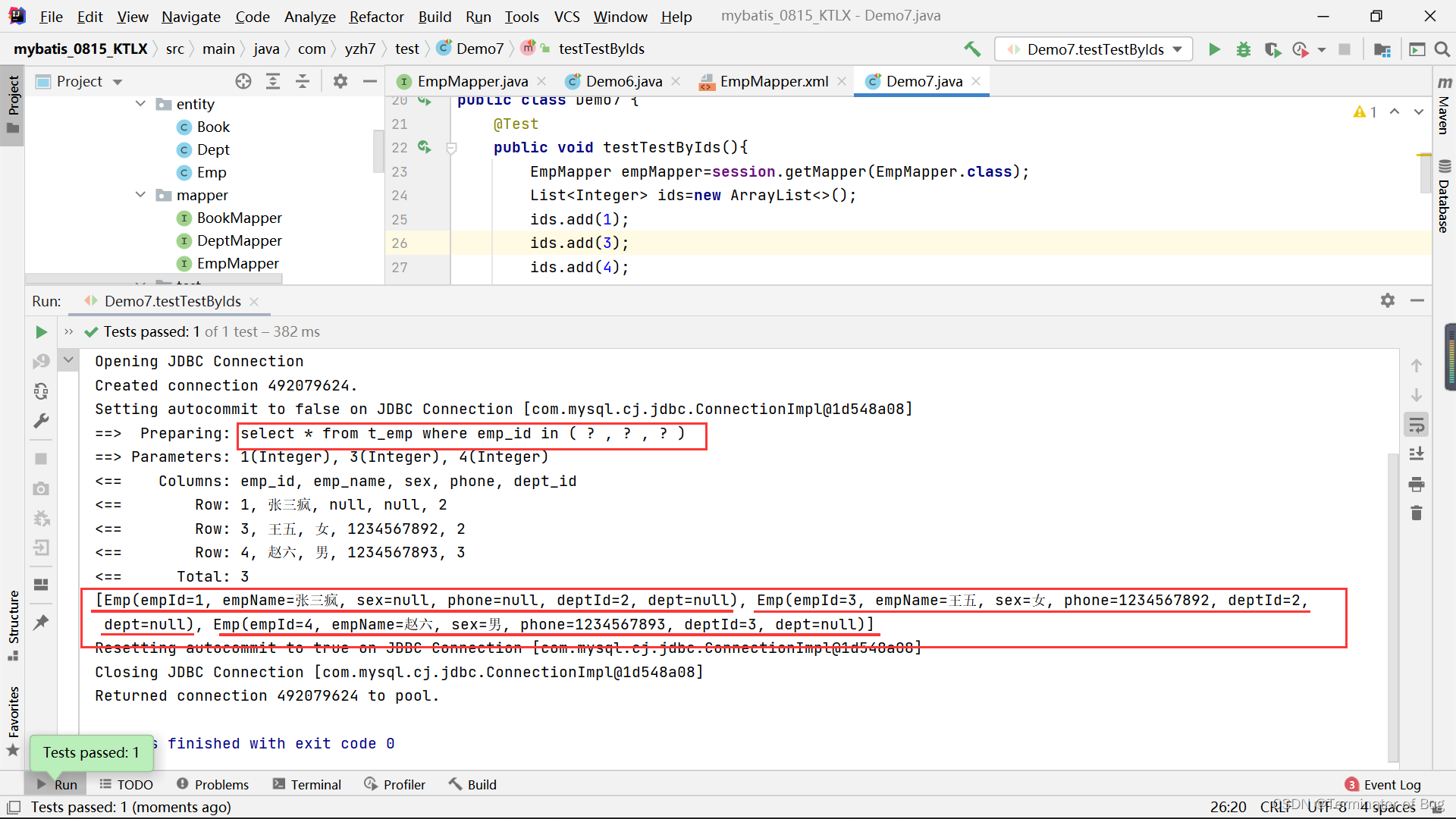Click the Stop process square icon
1456x819 pixels.
click(1345, 49)
